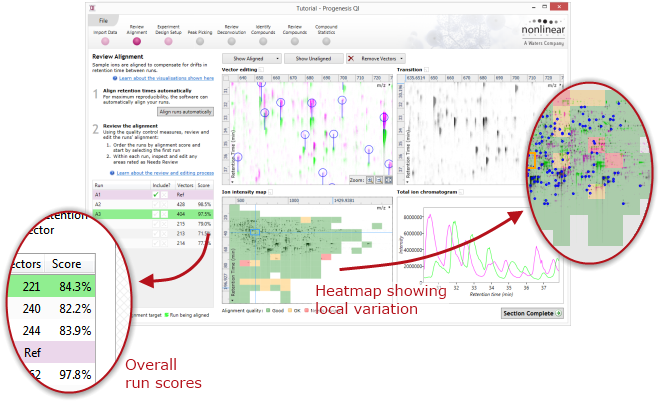Image resolution: width=659 pixels, height=401 pixels.
Task: Click the Show Unaligned button
Action: coord(314,58)
